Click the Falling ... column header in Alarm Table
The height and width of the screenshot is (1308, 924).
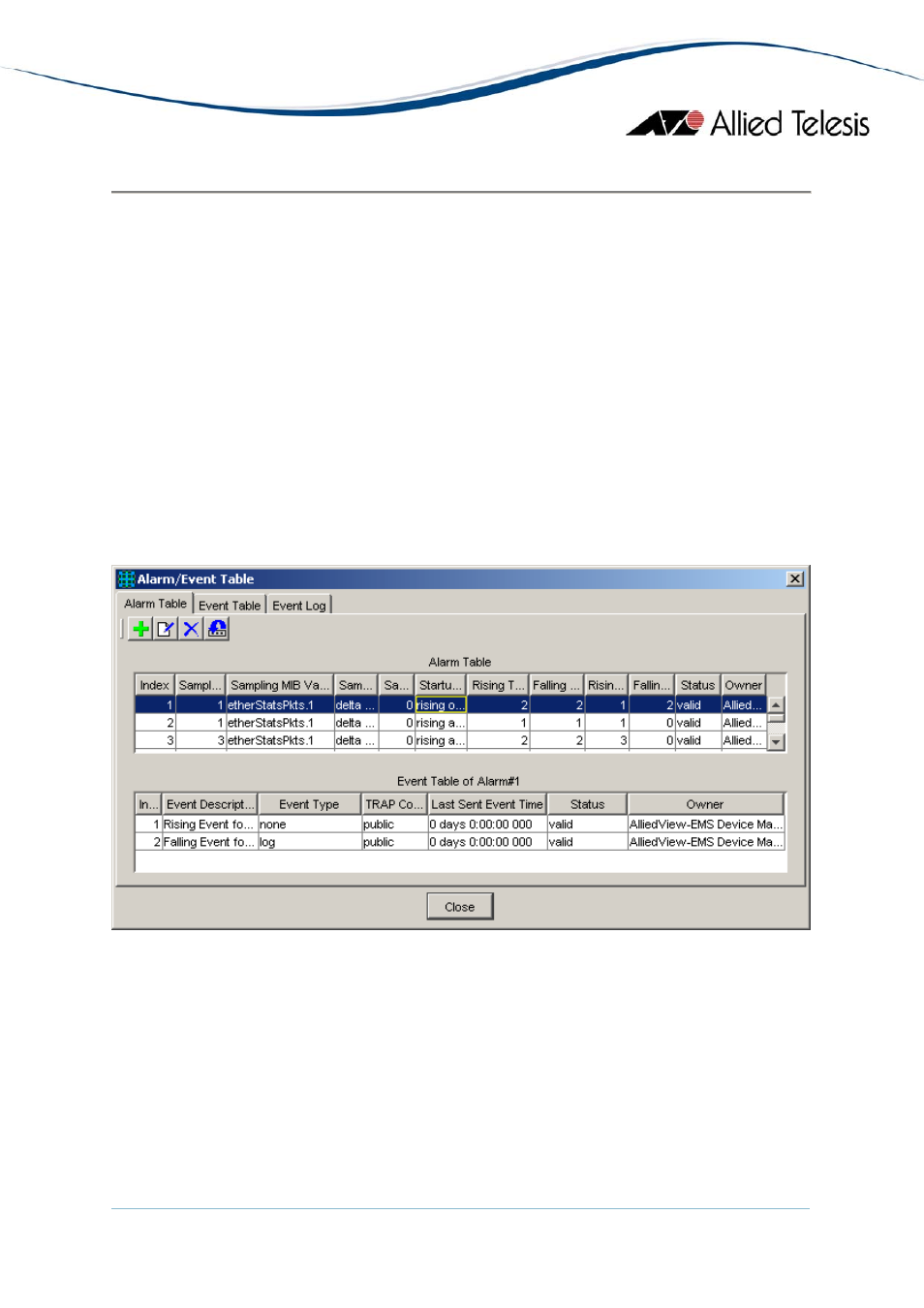557,685
